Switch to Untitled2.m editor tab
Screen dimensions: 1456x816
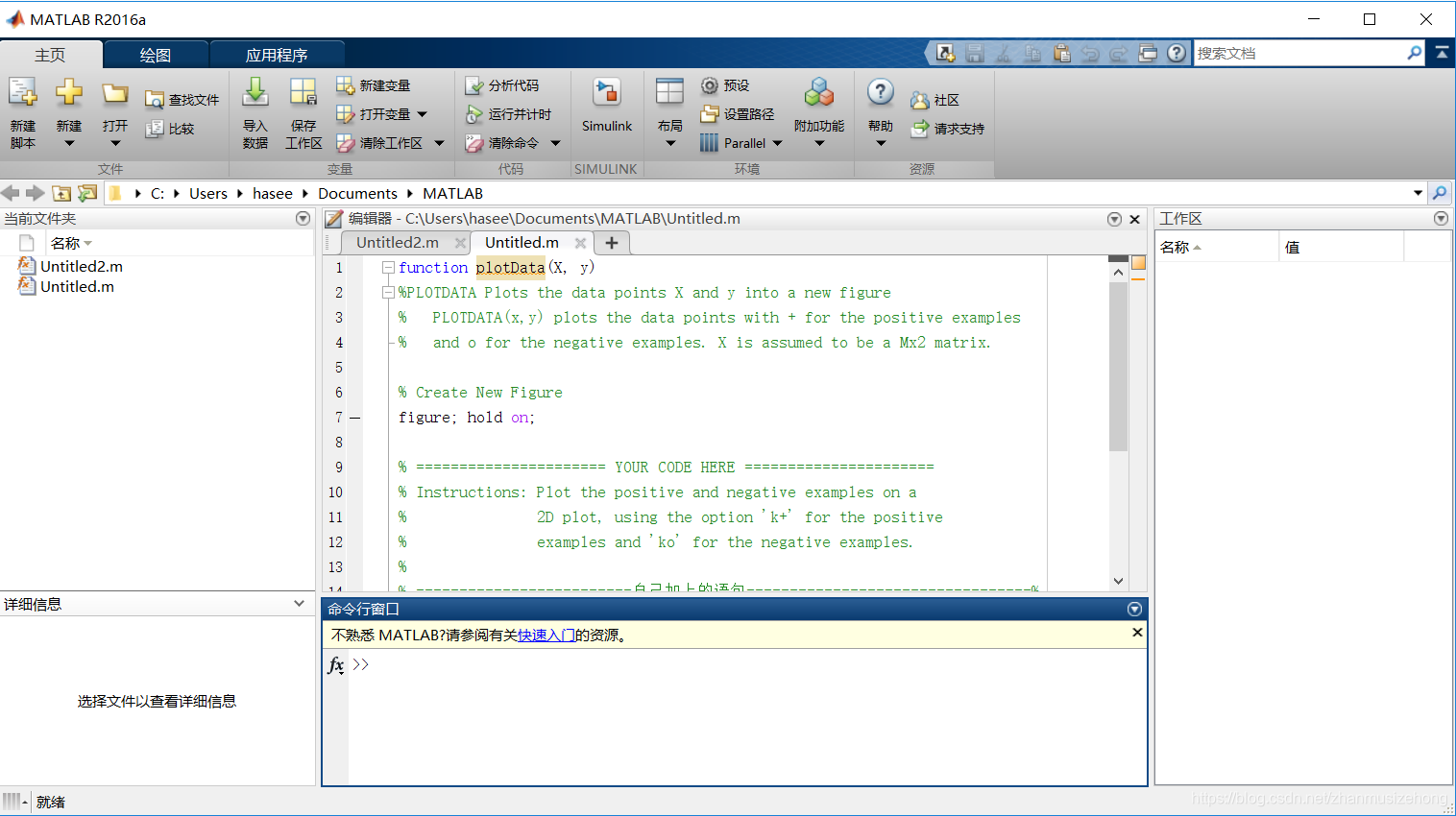[x=398, y=243]
